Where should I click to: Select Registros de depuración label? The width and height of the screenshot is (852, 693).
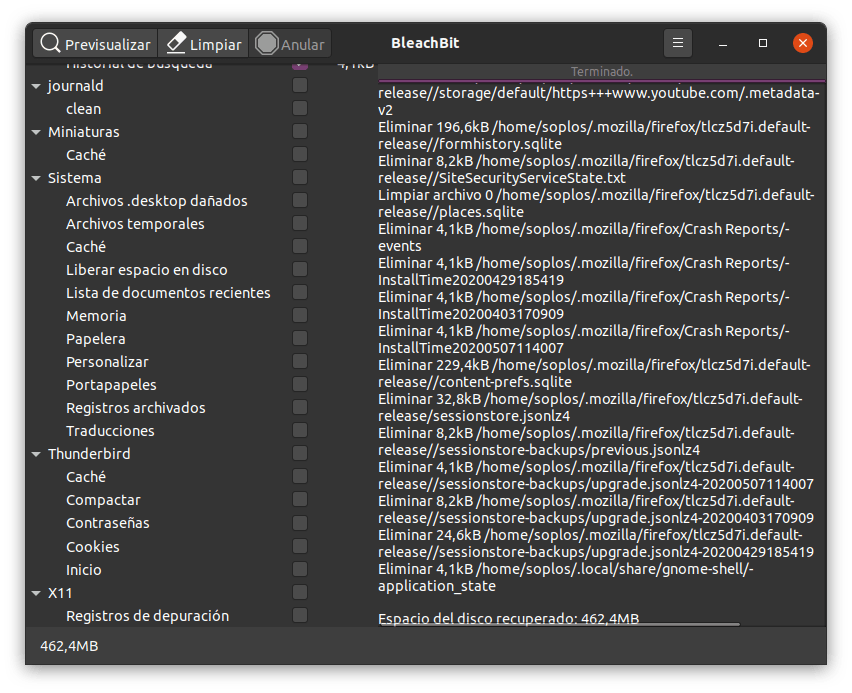147,616
